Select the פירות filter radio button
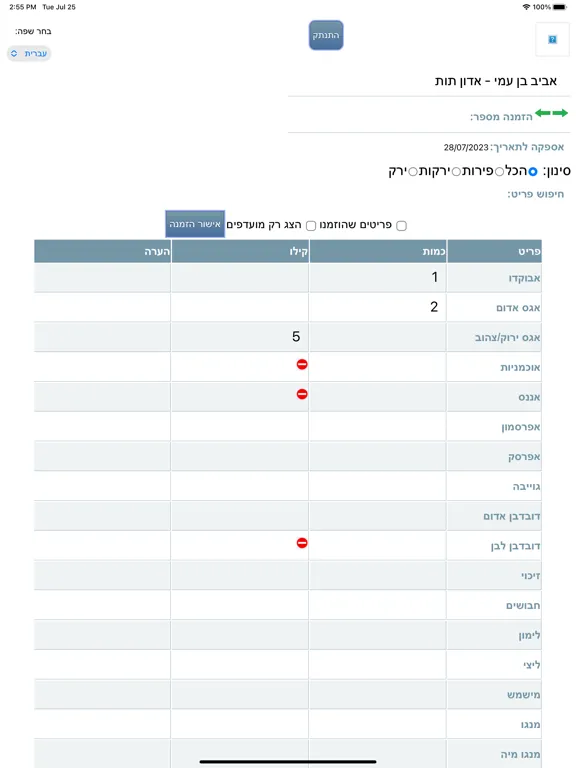Viewport: 576px width, 768px height. coord(499,171)
